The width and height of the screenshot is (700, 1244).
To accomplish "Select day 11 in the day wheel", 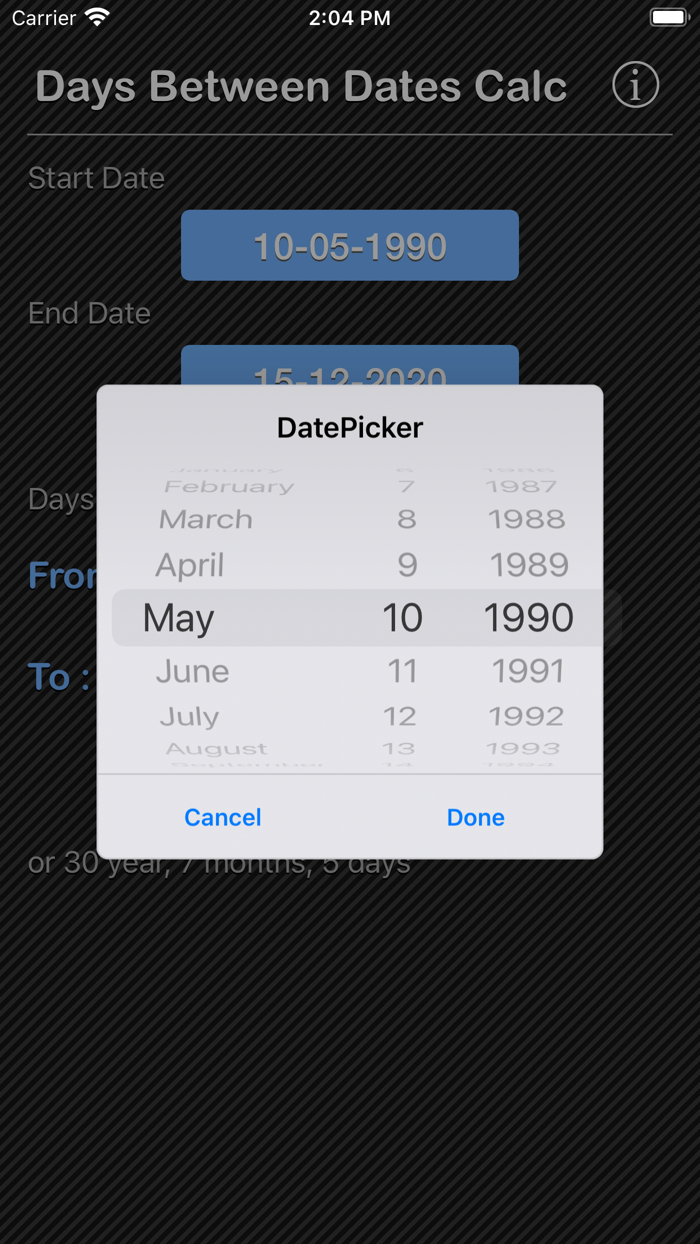I will coord(403,671).
